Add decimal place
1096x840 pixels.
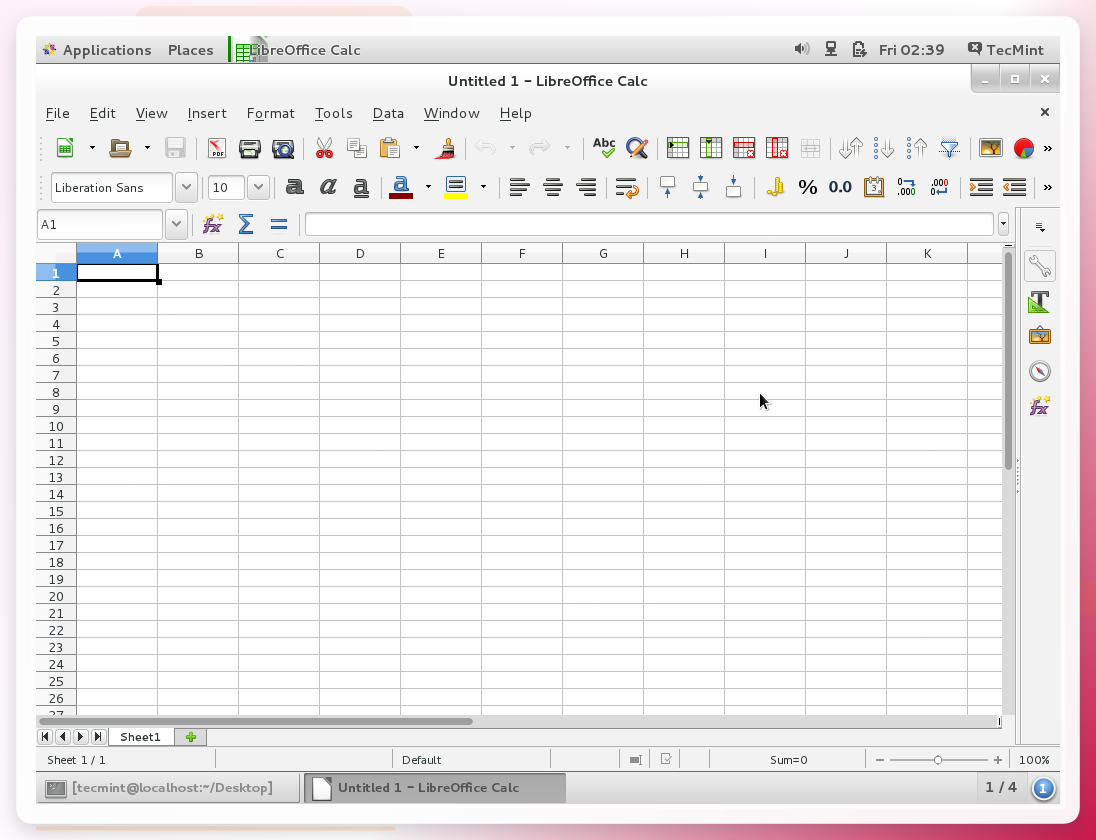point(907,187)
